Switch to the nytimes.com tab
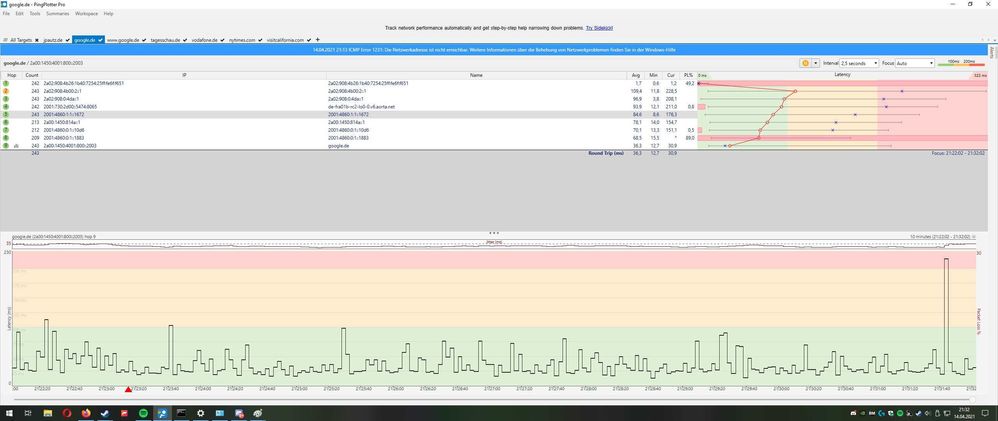This screenshot has width=998, height=421. tap(242, 40)
